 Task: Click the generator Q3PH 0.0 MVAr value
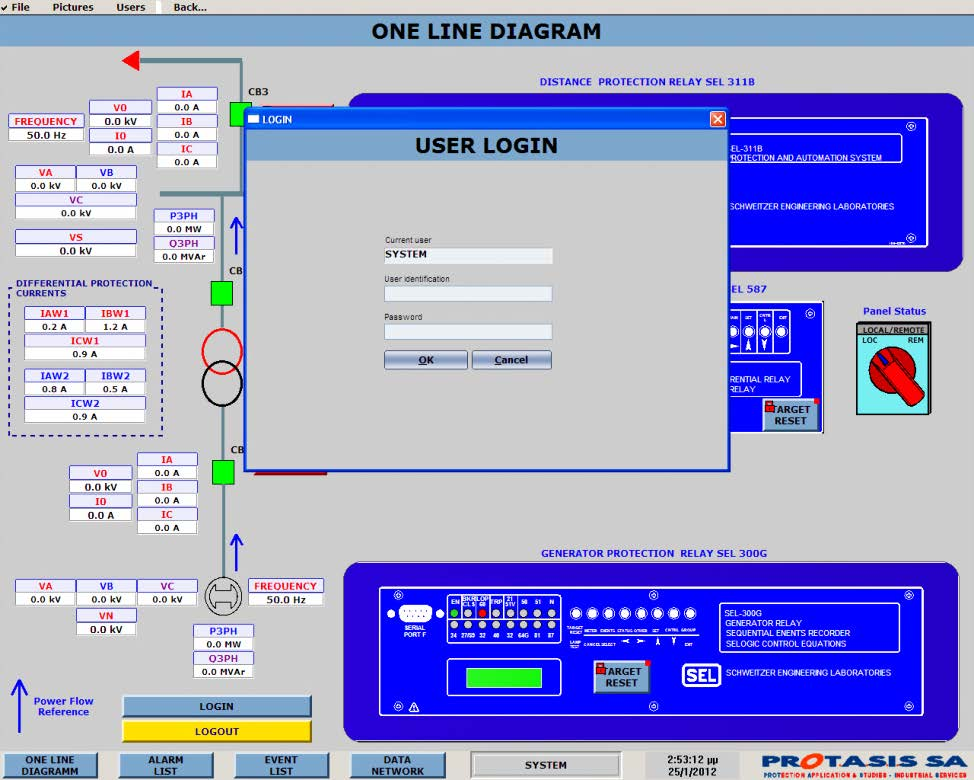pyautogui.click(x=224, y=671)
